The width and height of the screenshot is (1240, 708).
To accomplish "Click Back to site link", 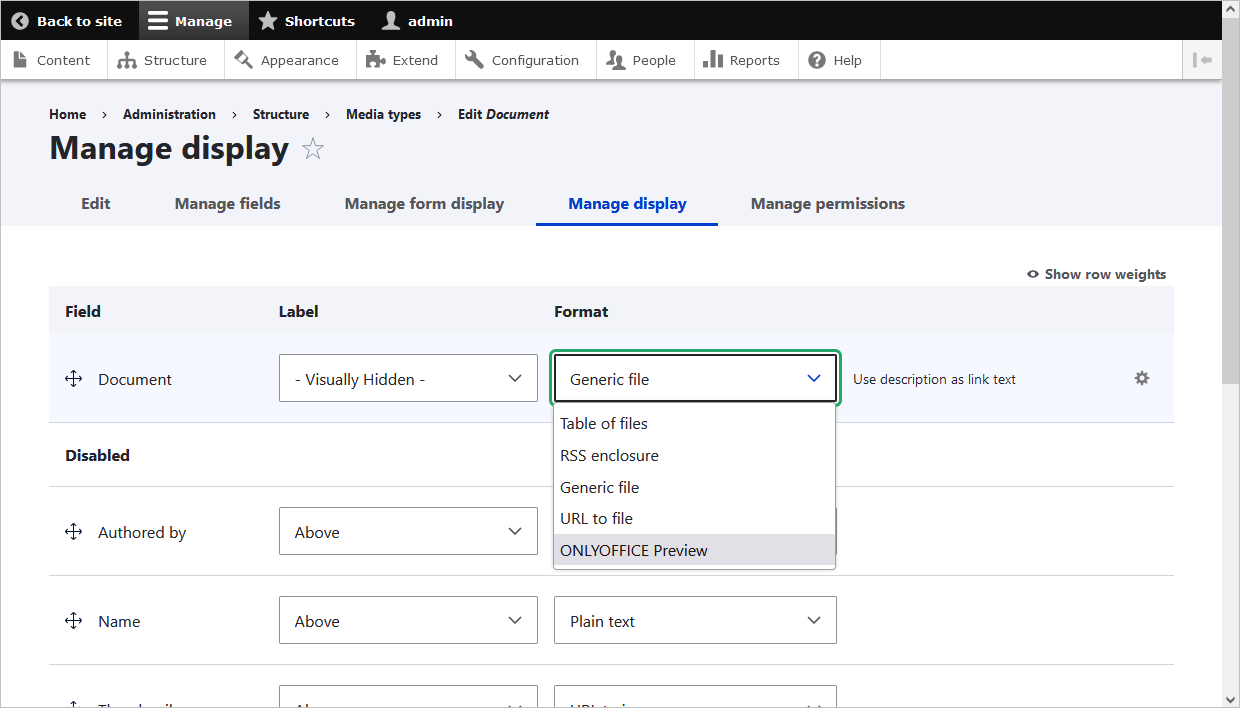I will tap(67, 21).
